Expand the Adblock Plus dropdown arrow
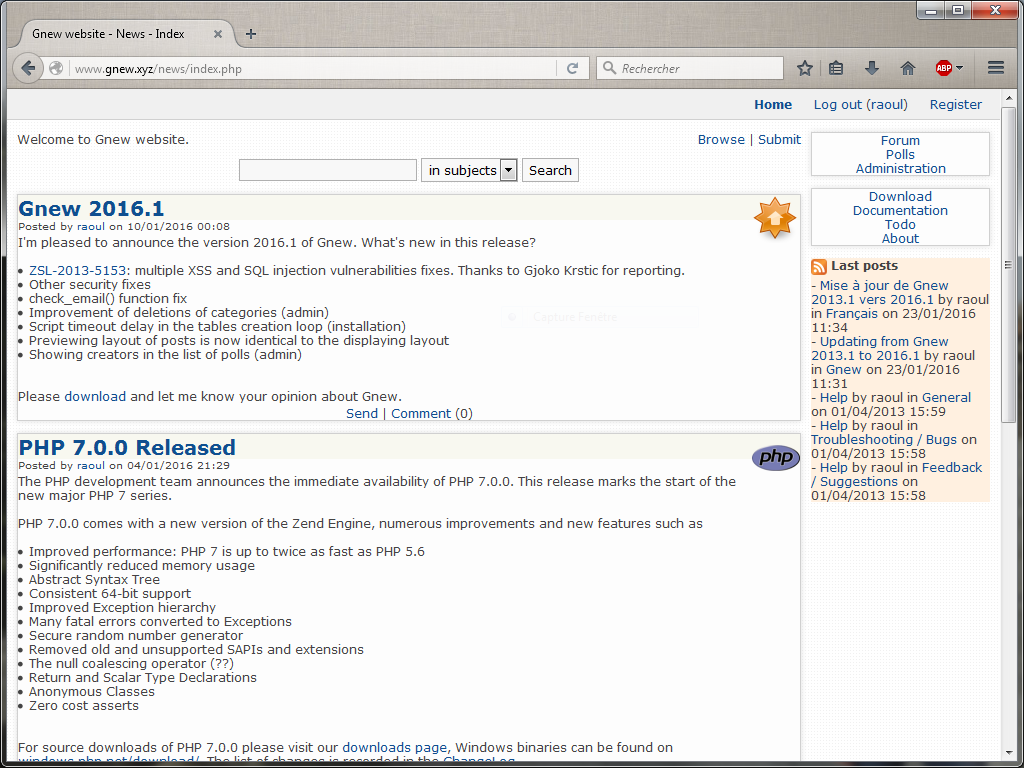Screen dimensions: 1024x768 (957, 68)
